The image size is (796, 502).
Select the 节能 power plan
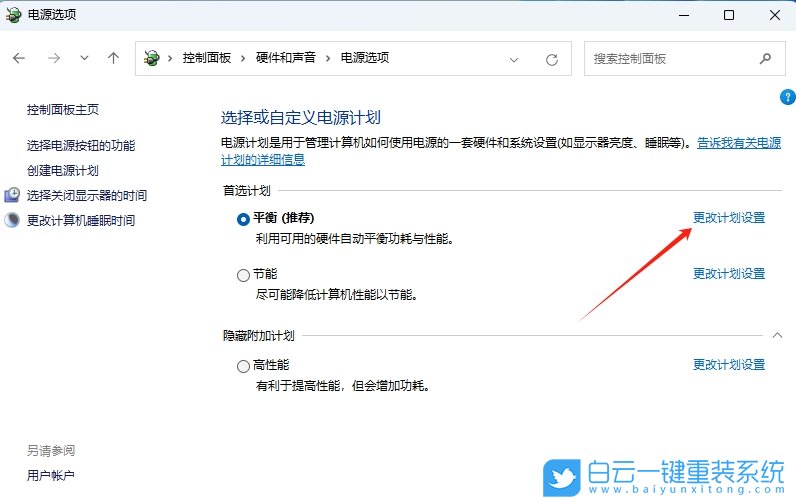(243, 275)
